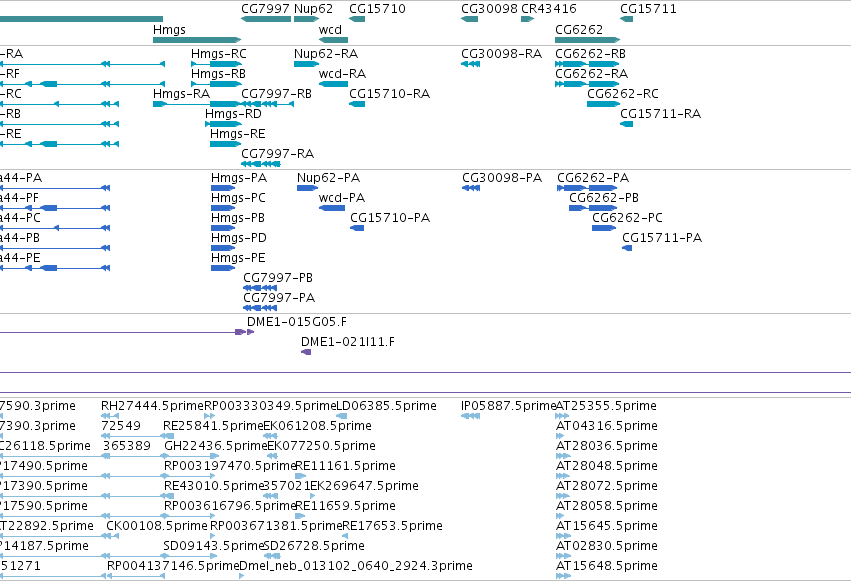Click the CG15711-RA transcript label
The image size is (851, 581).
point(661,114)
